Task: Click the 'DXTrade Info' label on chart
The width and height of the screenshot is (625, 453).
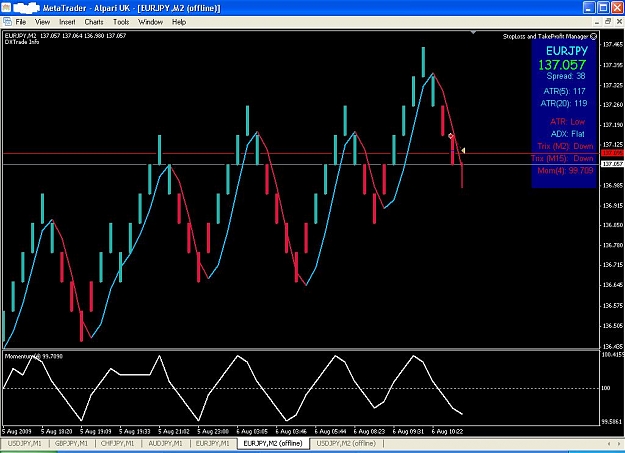Action: tap(22, 42)
